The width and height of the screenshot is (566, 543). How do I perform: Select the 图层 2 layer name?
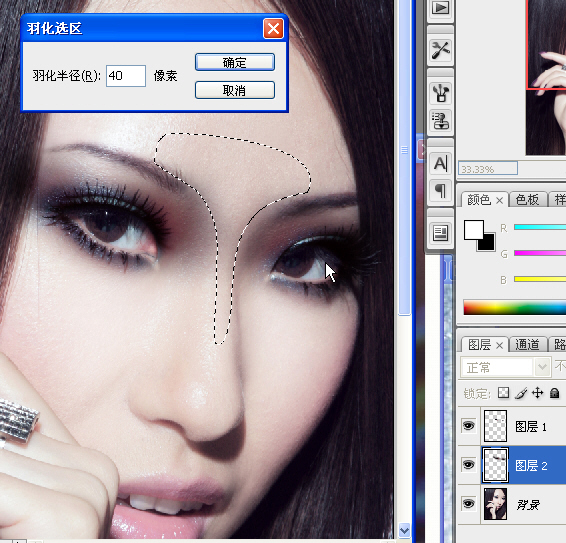click(x=531, y=466)
